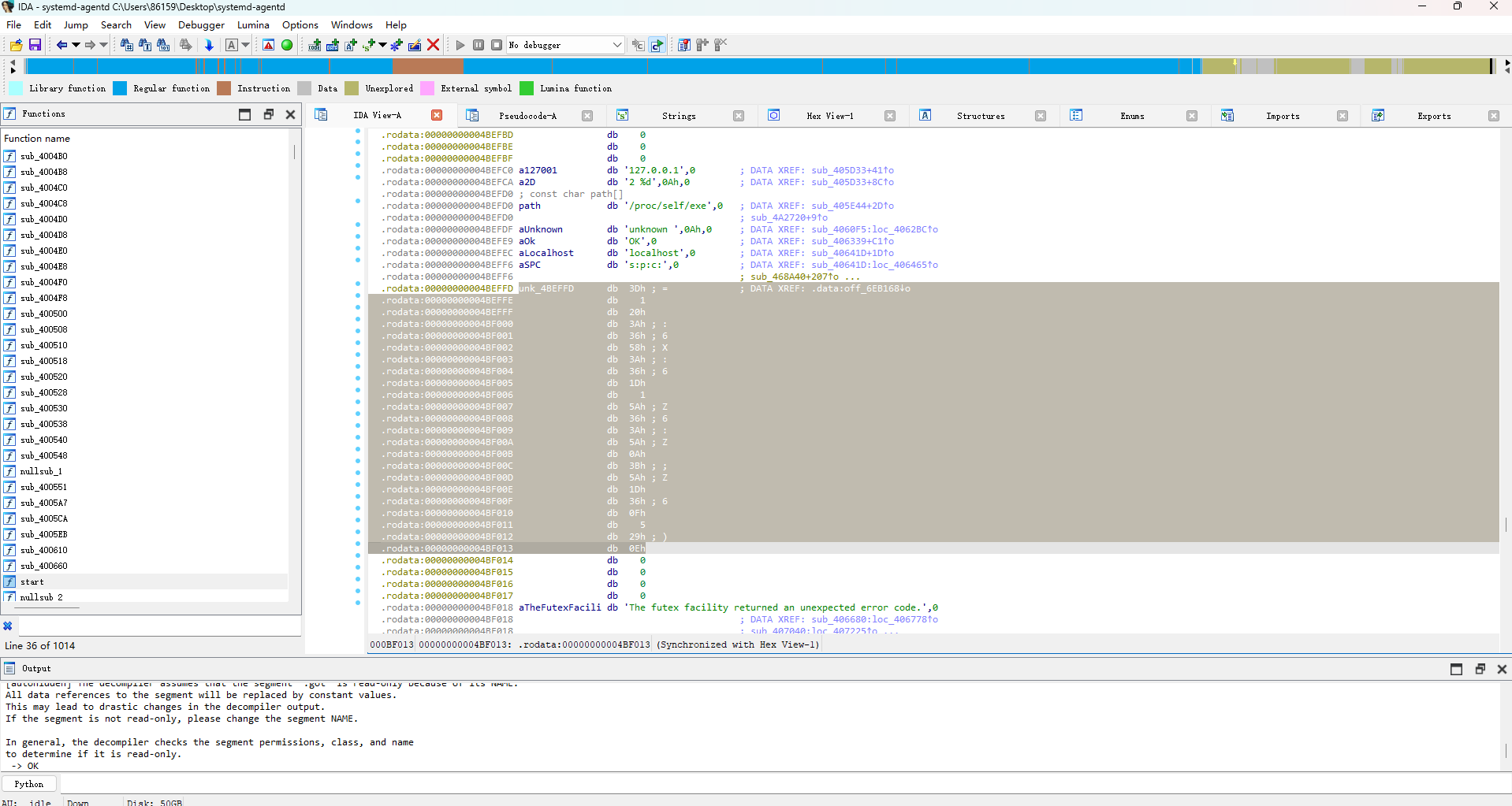Click the binoculars byte-sequence search icon

[x=163, y=45]
